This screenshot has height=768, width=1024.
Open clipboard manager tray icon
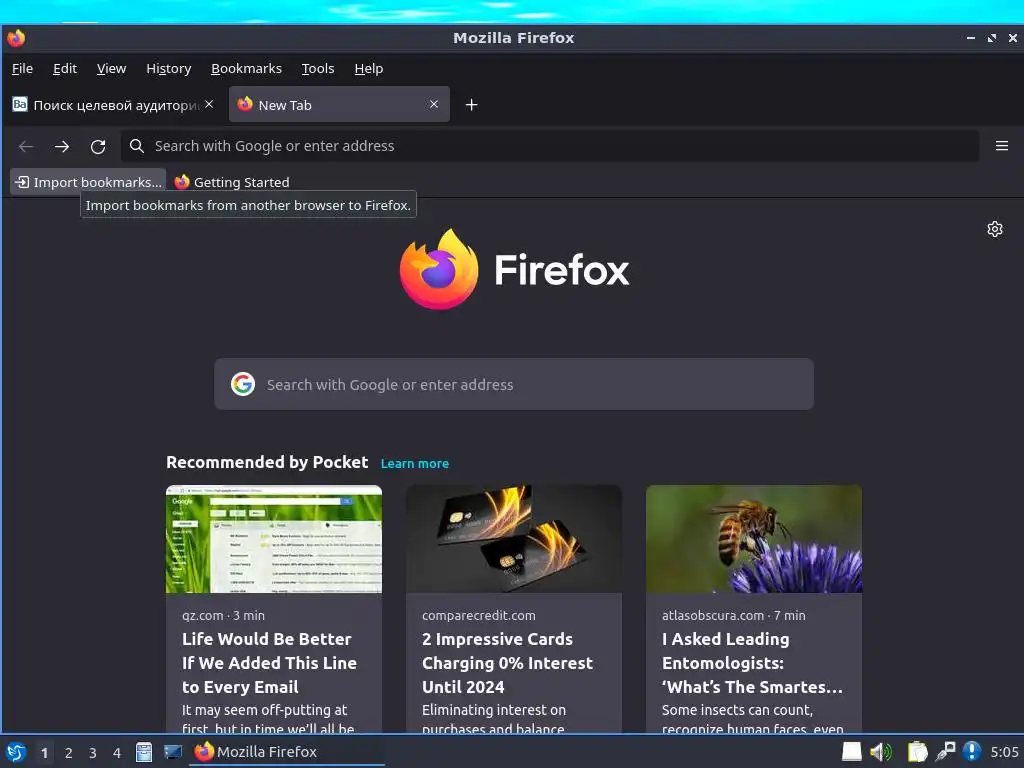(x=917, y=752)
